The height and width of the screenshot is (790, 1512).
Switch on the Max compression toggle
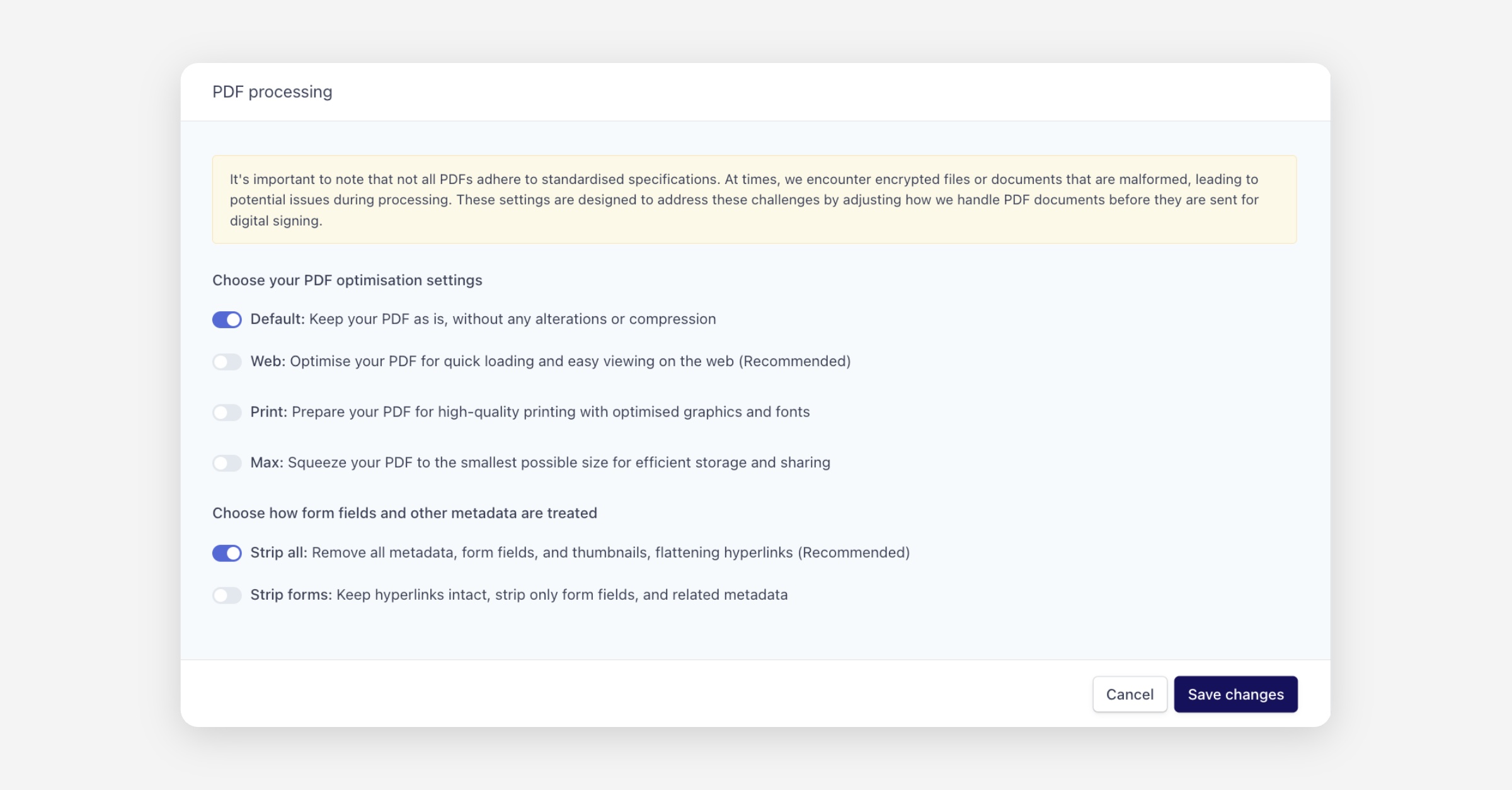[227, 463]
